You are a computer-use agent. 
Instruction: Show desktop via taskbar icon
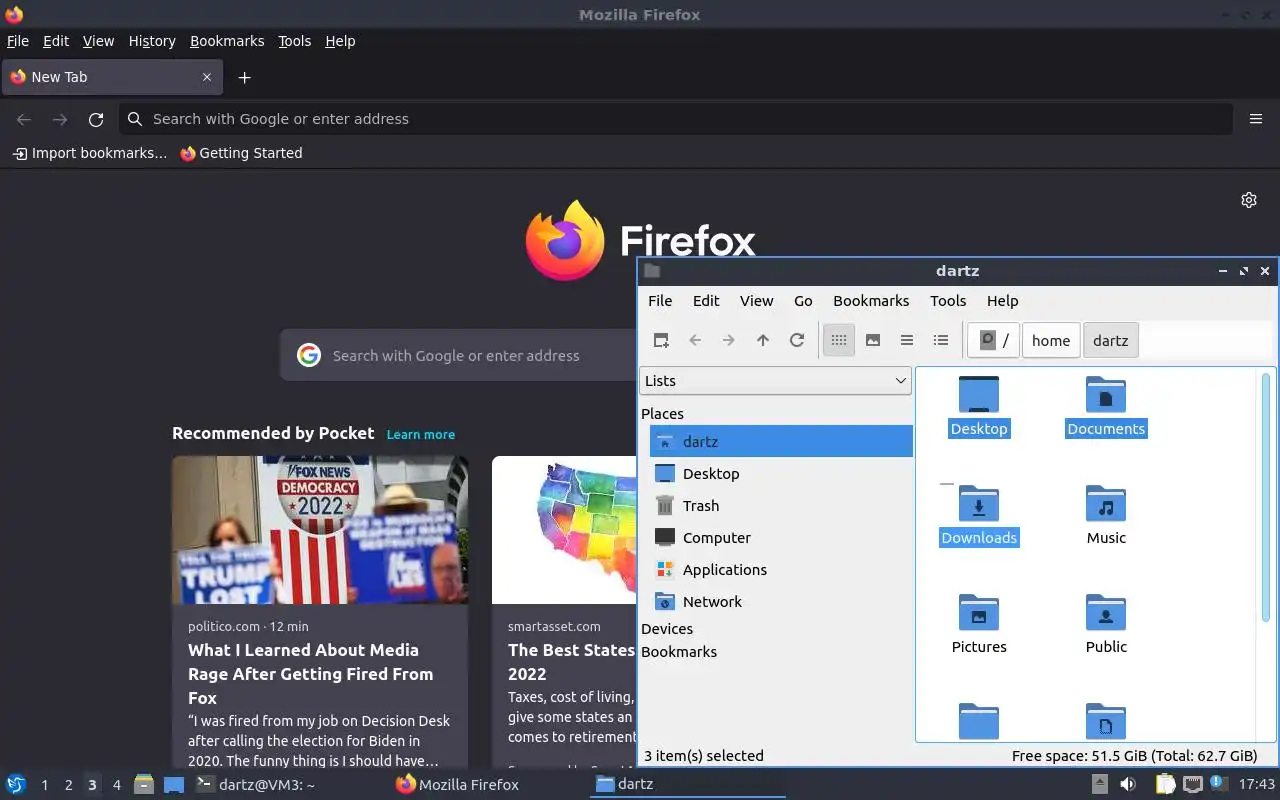click(x=174, y=784)
